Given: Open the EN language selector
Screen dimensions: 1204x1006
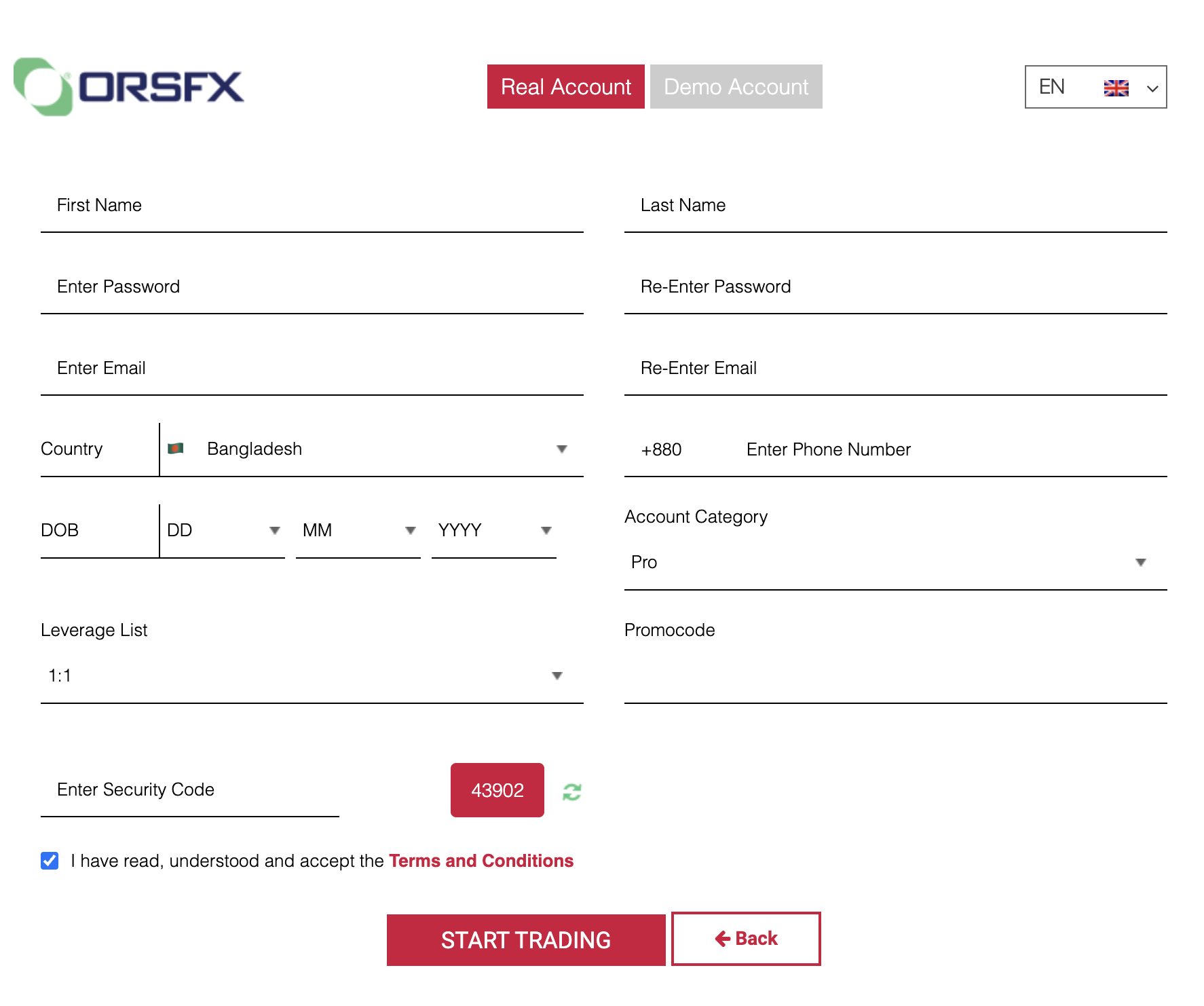Looking at the screenshot, I should pos(1095,87).
